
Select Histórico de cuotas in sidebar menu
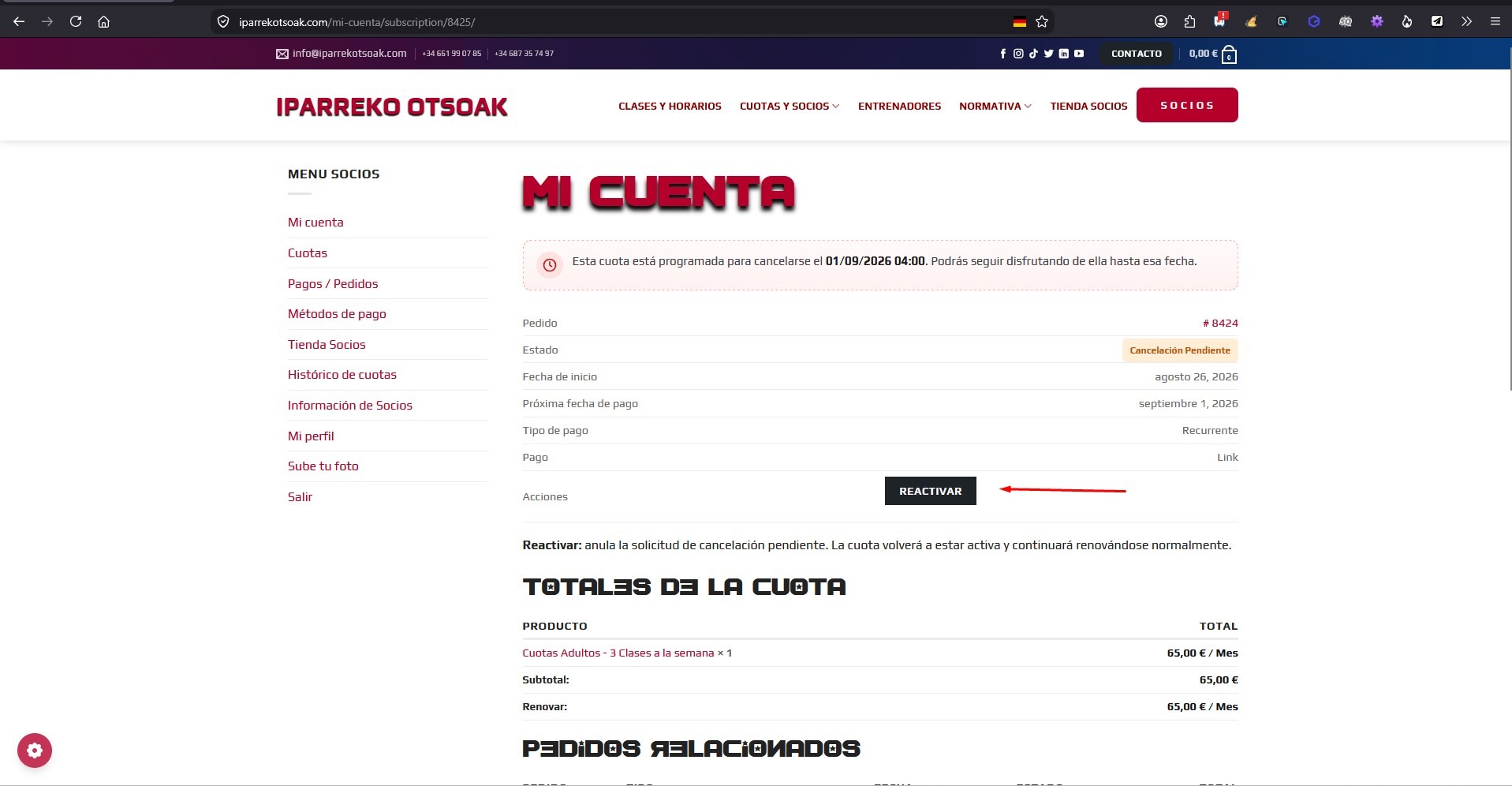pyautogui.click(x=342, y=375)
